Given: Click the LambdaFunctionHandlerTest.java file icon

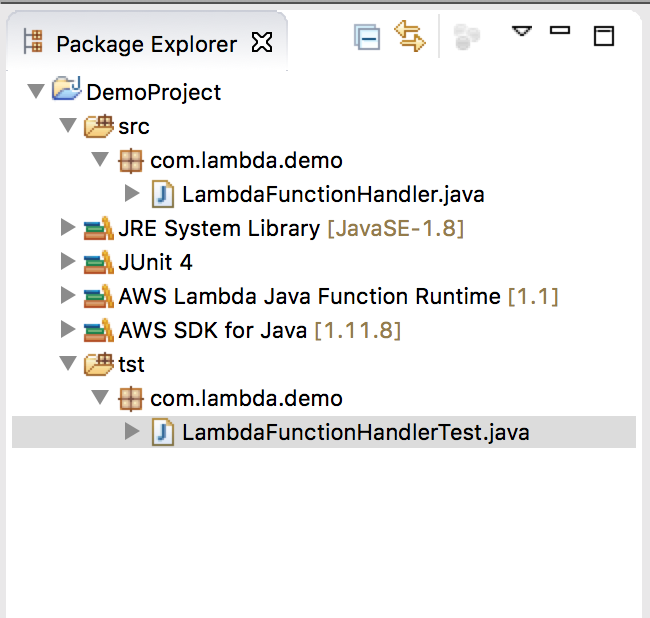Looking at the screenshot, I should [163, 432].
